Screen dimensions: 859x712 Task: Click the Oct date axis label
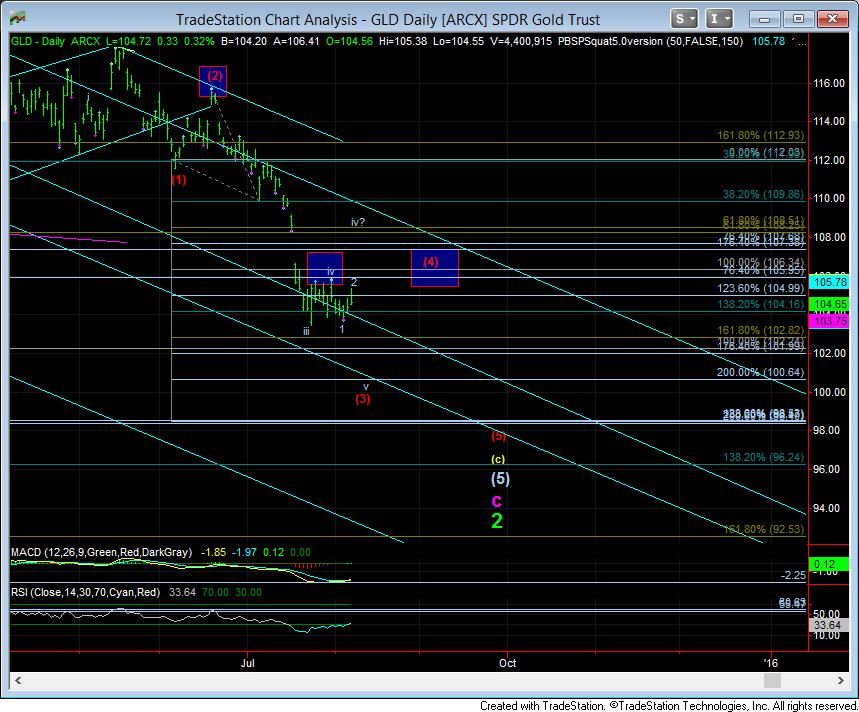(507, 662)
